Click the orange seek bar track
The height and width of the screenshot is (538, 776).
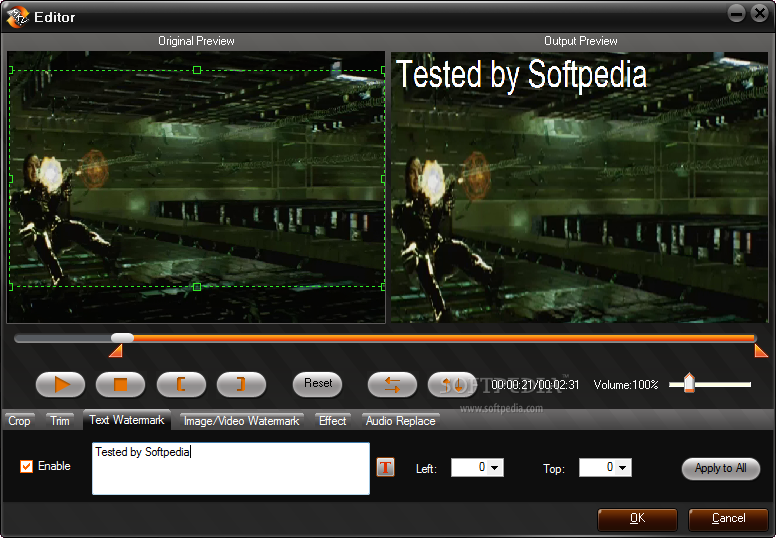[x=444, y=339]
